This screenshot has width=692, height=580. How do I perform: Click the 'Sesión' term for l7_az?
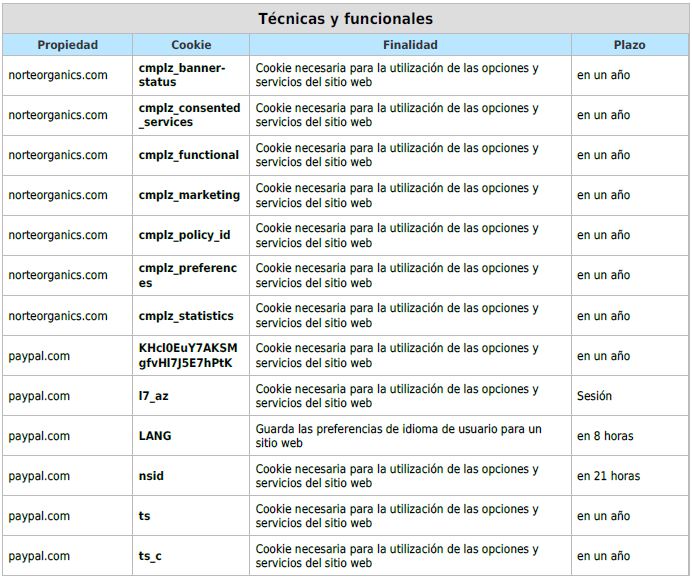tap(594, 396)
